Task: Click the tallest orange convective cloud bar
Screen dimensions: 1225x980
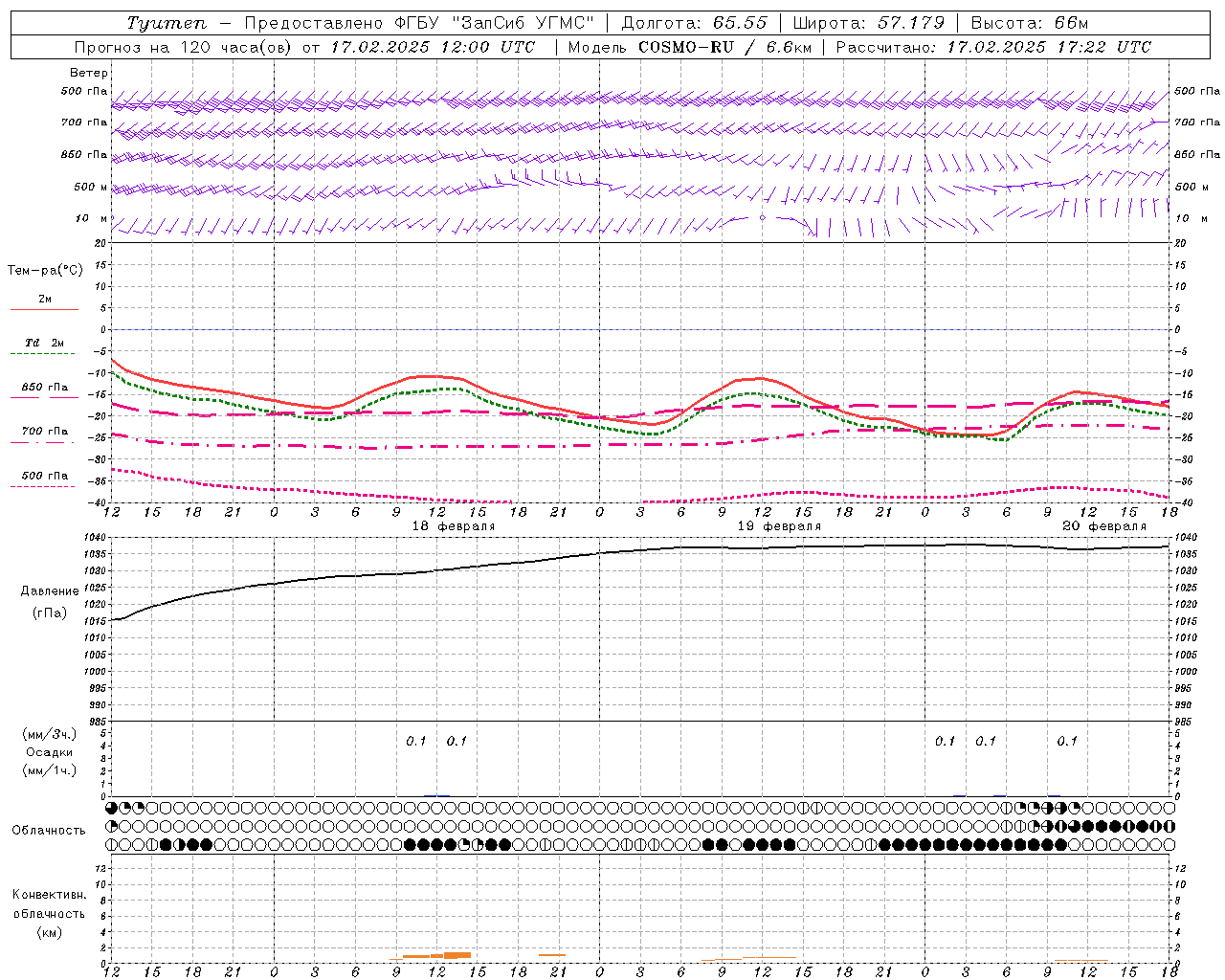Action: tap(457, 955)
